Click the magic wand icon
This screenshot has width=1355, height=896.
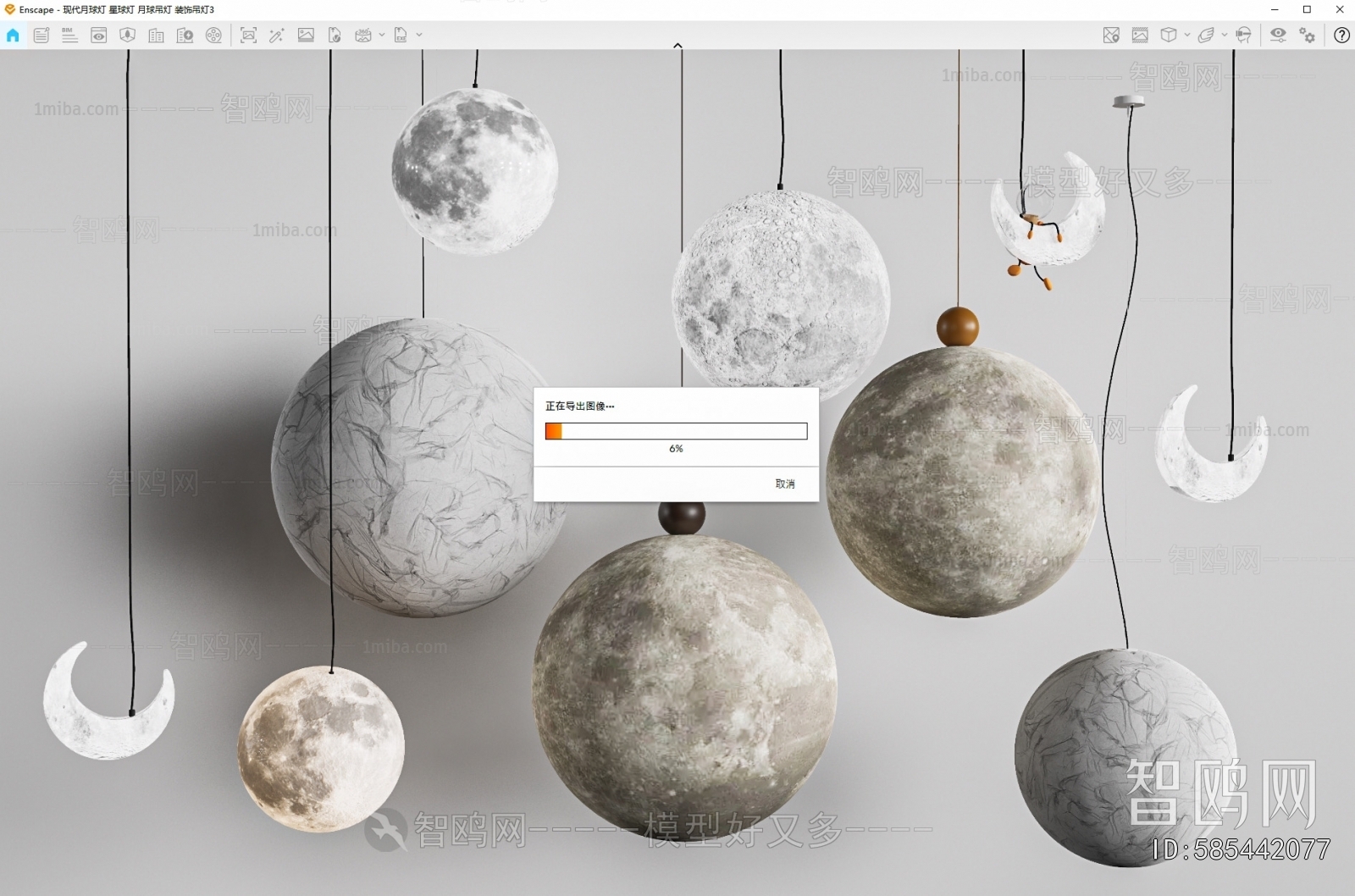tap(277, 36)
